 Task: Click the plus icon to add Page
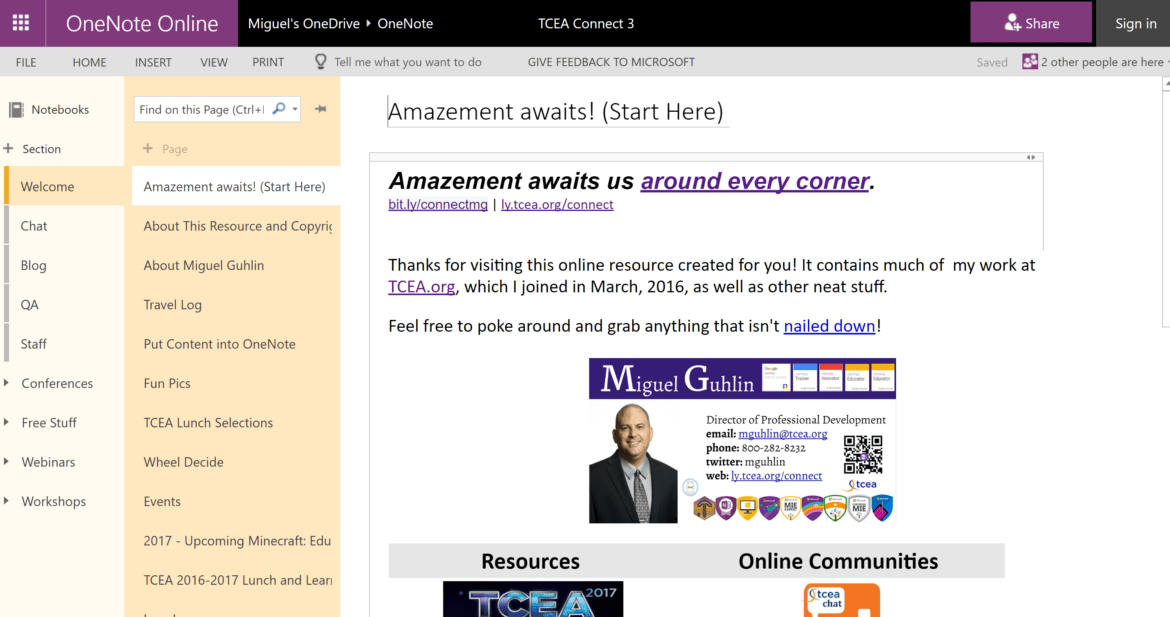tap(148, 149)
